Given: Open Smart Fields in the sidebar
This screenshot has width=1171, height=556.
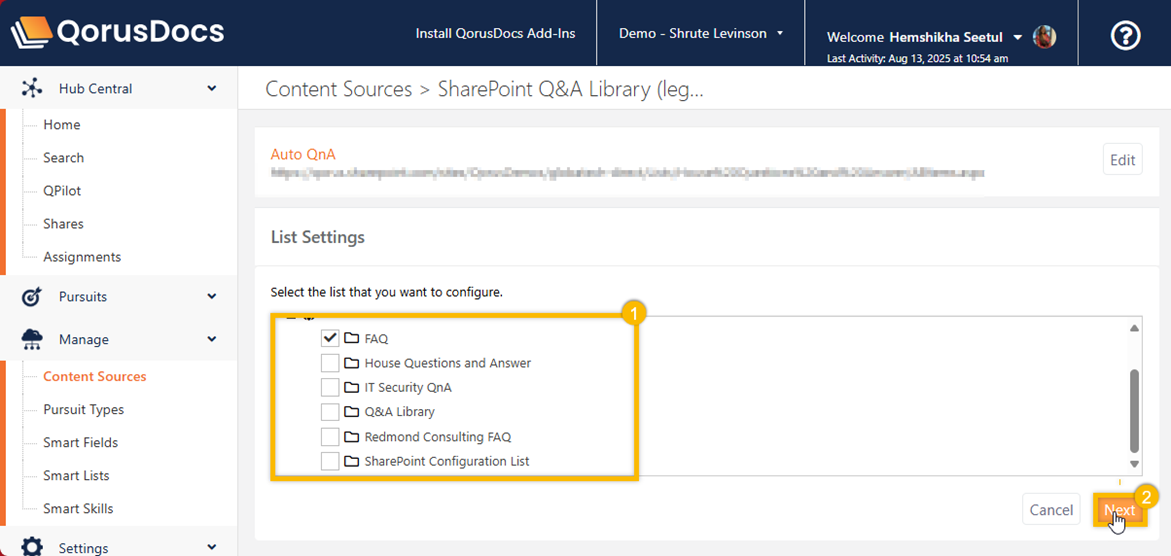Looking at the screenshot, I should 80,442.
